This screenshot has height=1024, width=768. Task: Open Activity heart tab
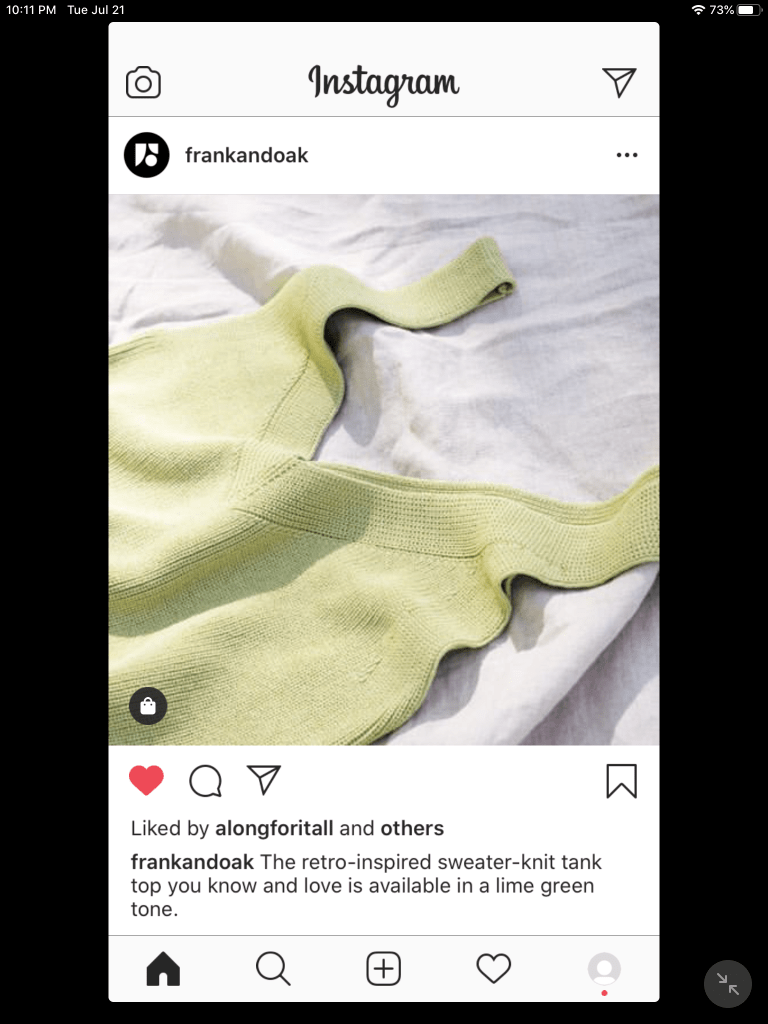[494, 968]
